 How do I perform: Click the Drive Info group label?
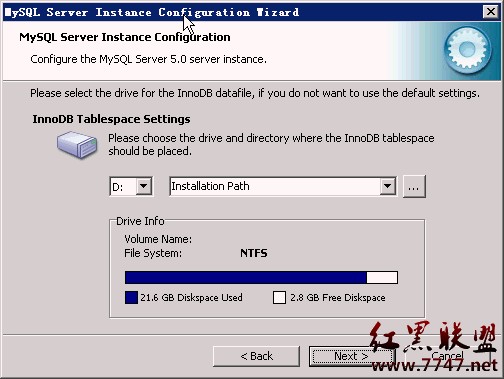(x=140, y=221)
